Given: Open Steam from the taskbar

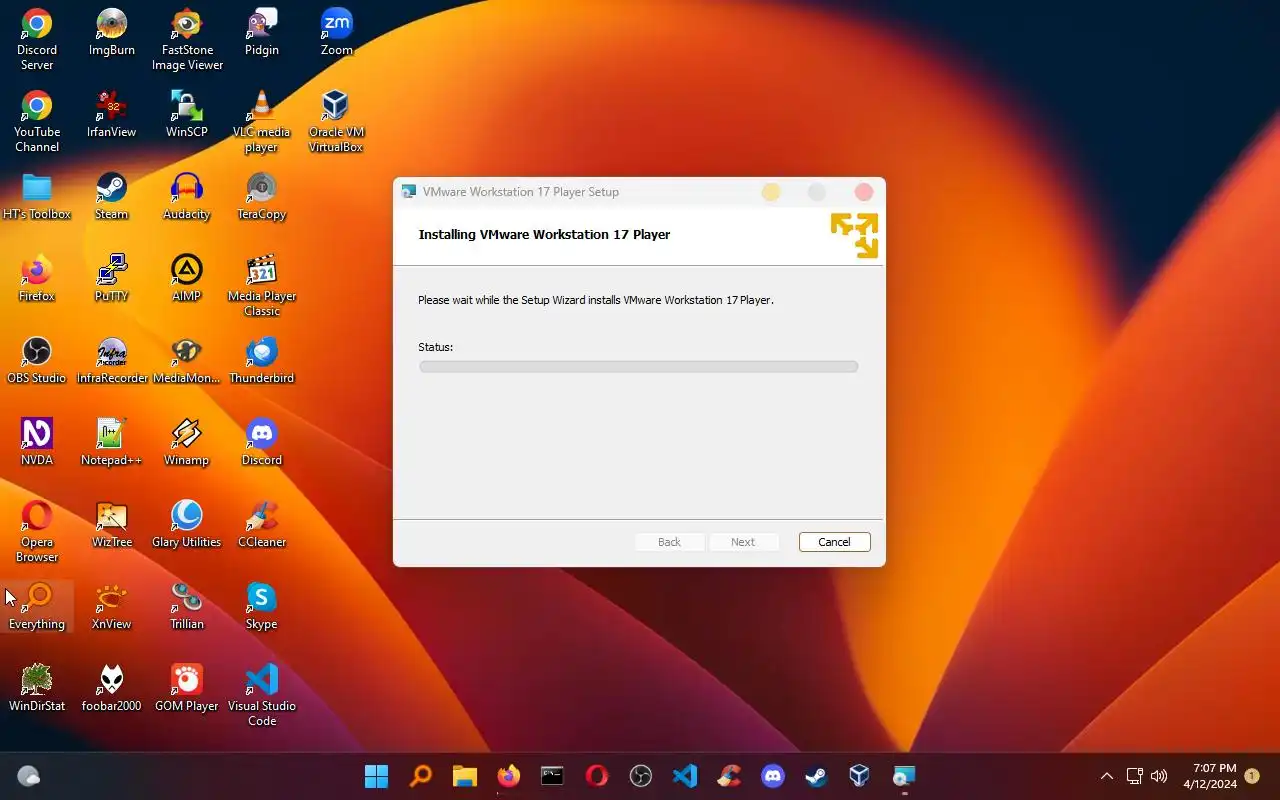Looking at the screenshot, I should (x=817, y=776).
